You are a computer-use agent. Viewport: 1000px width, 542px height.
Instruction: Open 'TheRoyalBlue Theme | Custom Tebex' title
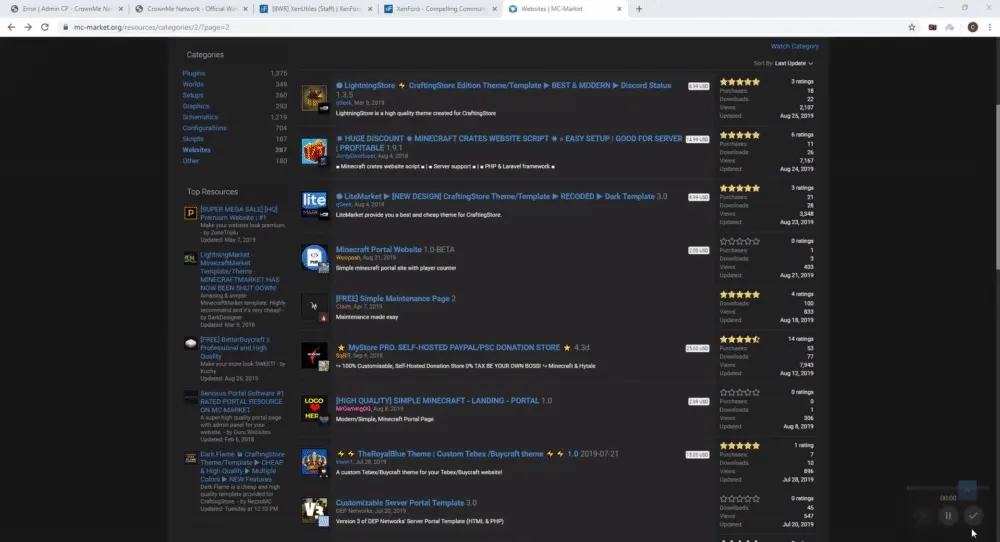(450, 454)
